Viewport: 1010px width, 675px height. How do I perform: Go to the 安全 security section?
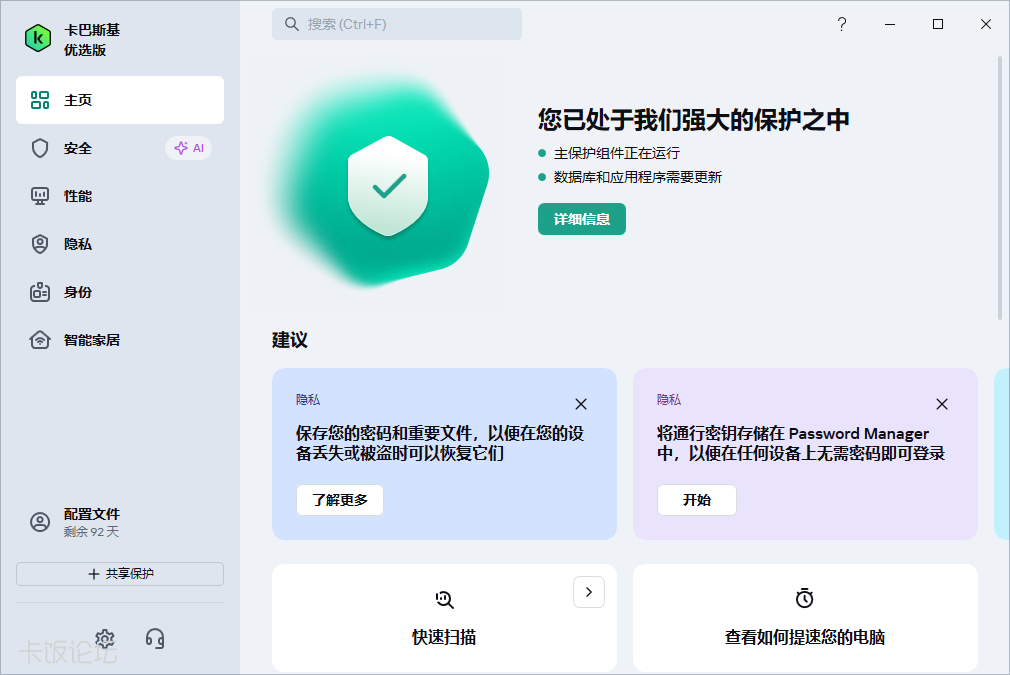pyautogui.click(x=120, y=148)
